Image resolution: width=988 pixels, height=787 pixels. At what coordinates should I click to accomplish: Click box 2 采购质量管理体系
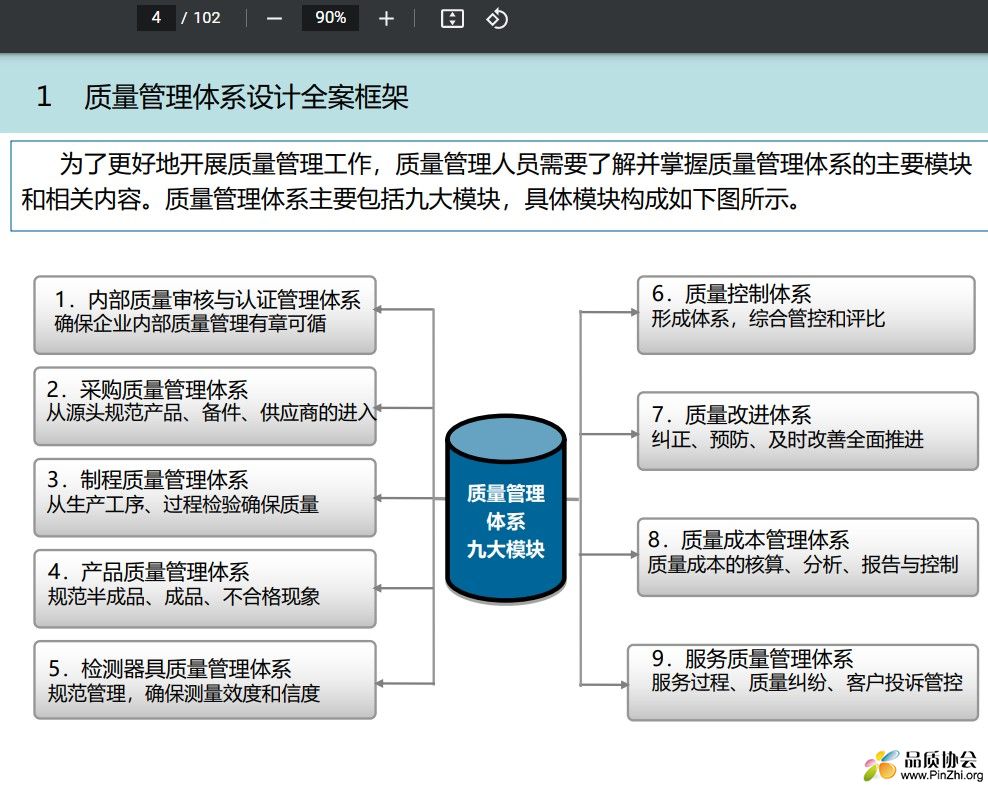click(205, 406)
